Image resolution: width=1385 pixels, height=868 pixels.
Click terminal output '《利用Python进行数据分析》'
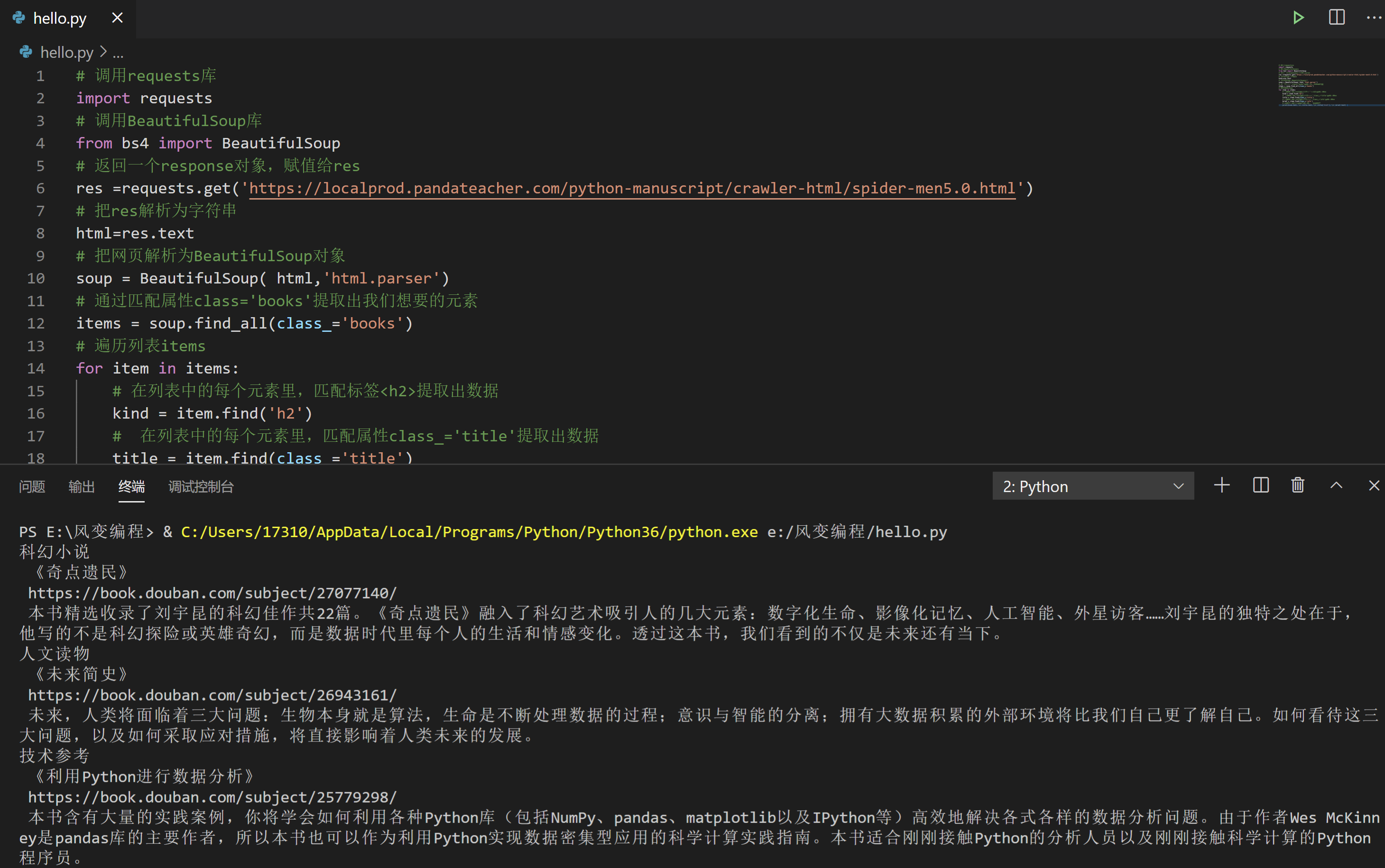point(144,777)
